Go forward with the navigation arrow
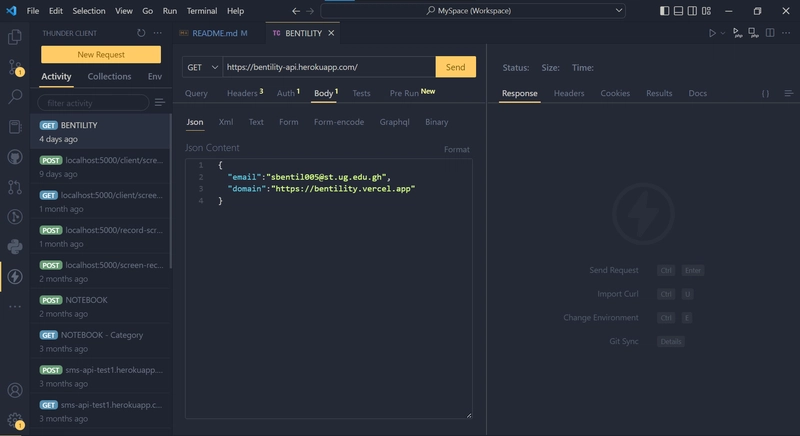Image resolution: width=800 pixels, height=436 pixels. (x=310, y=11)
